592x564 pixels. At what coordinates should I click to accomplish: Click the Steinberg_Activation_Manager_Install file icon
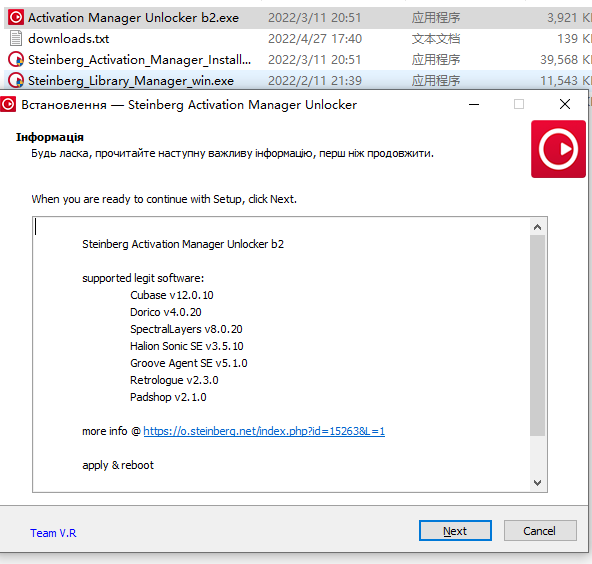click(x=16, y=59)
